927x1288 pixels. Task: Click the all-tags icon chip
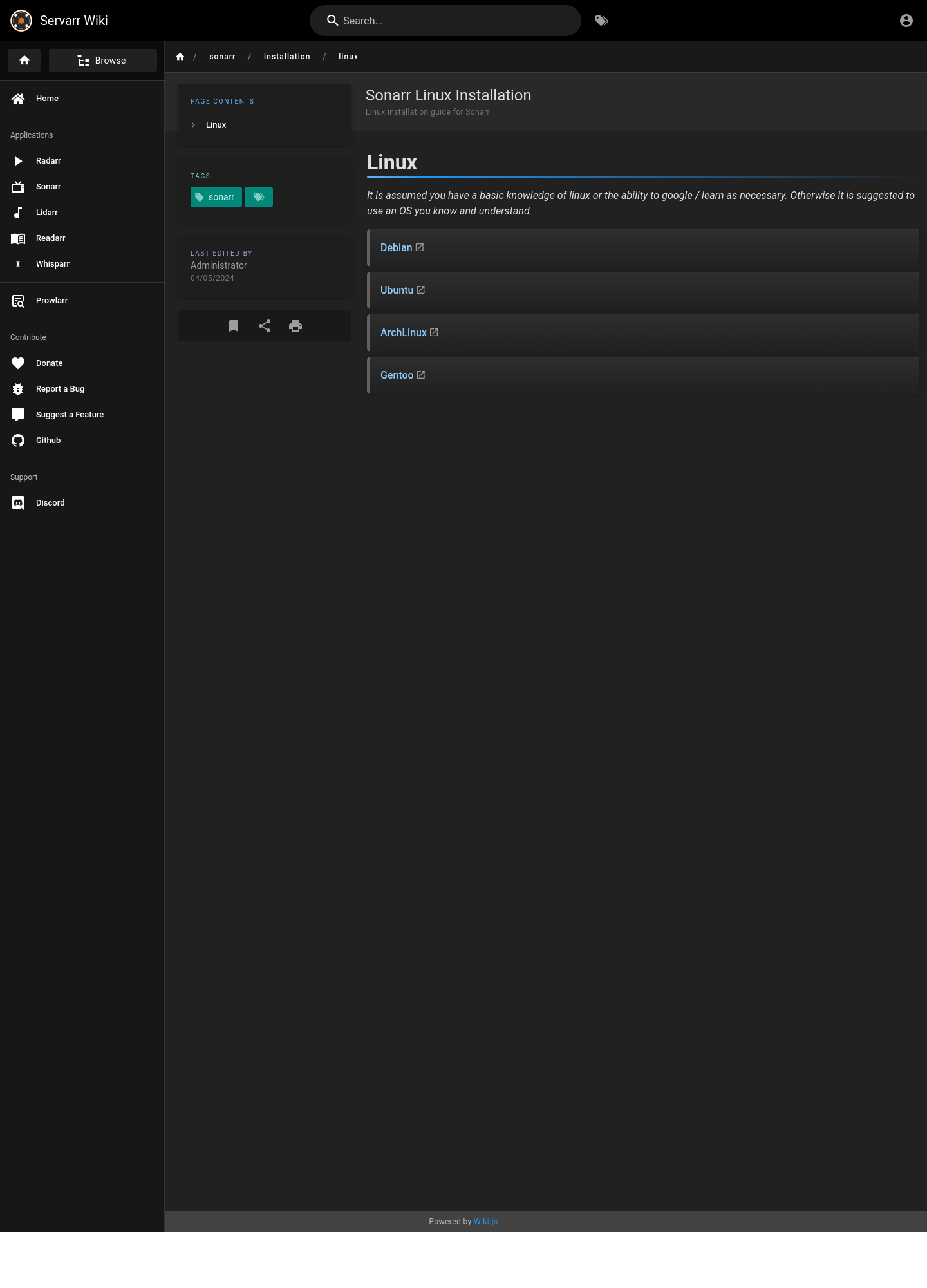point(259,197)
